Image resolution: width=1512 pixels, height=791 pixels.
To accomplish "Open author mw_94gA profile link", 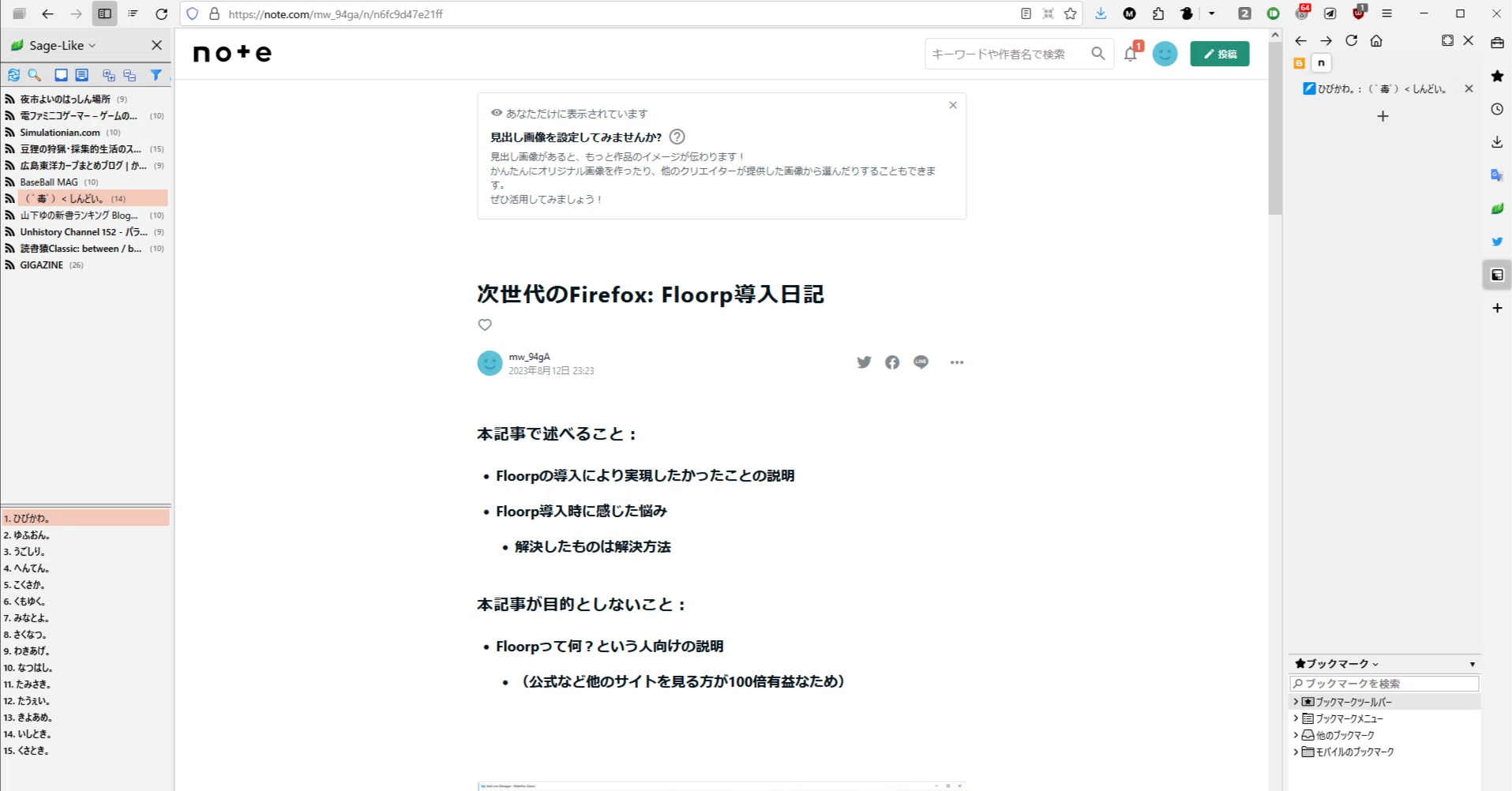I will coord(529,357).
